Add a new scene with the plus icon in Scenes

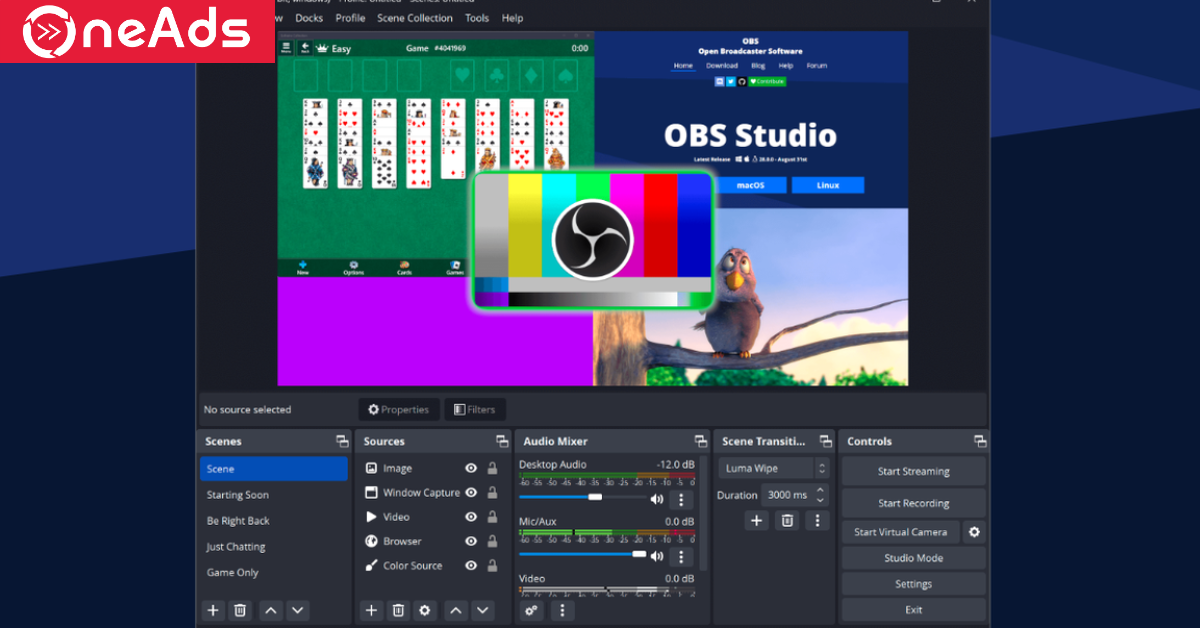click(213, 610)
